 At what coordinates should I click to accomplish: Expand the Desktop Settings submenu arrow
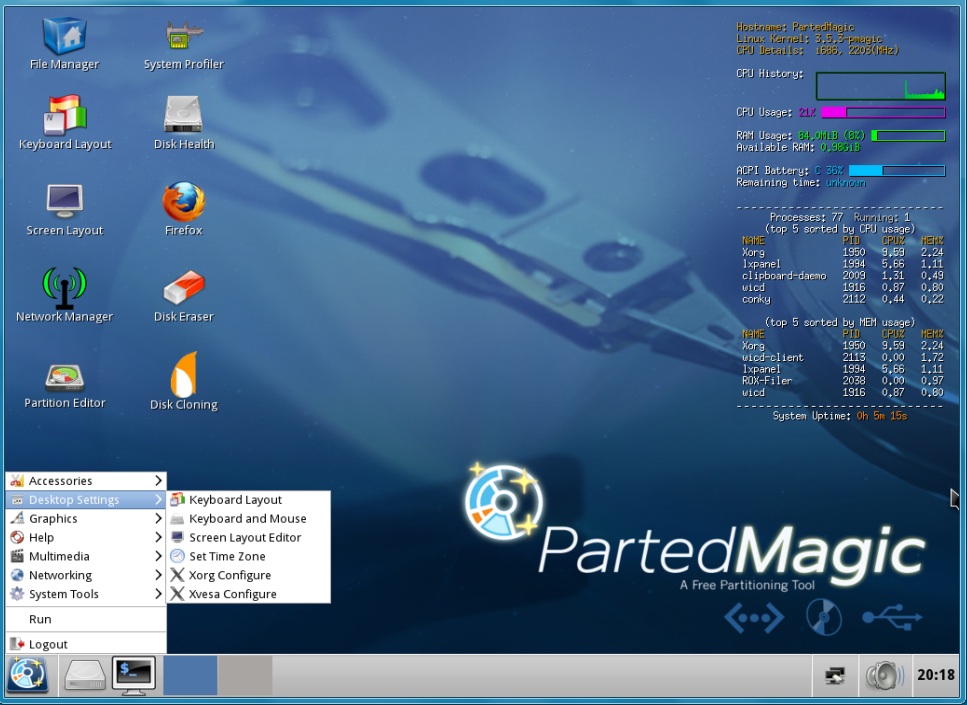tap(158, 500)
